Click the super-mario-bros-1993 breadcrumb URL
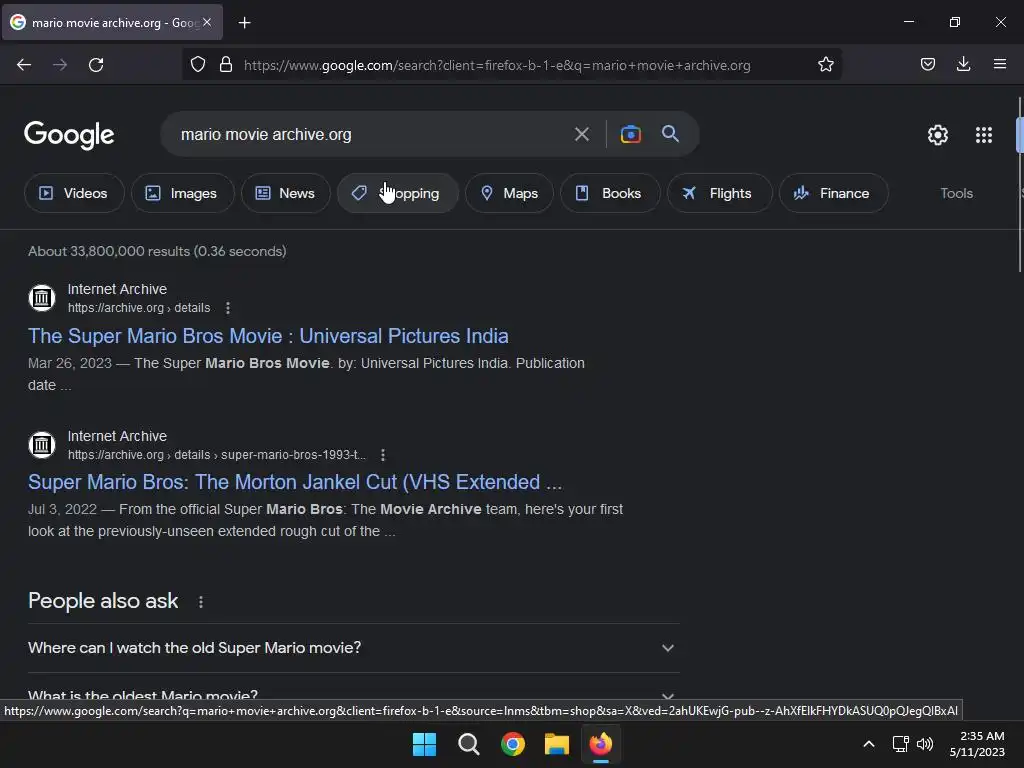 pyautogui.click(x=217, y=455)
